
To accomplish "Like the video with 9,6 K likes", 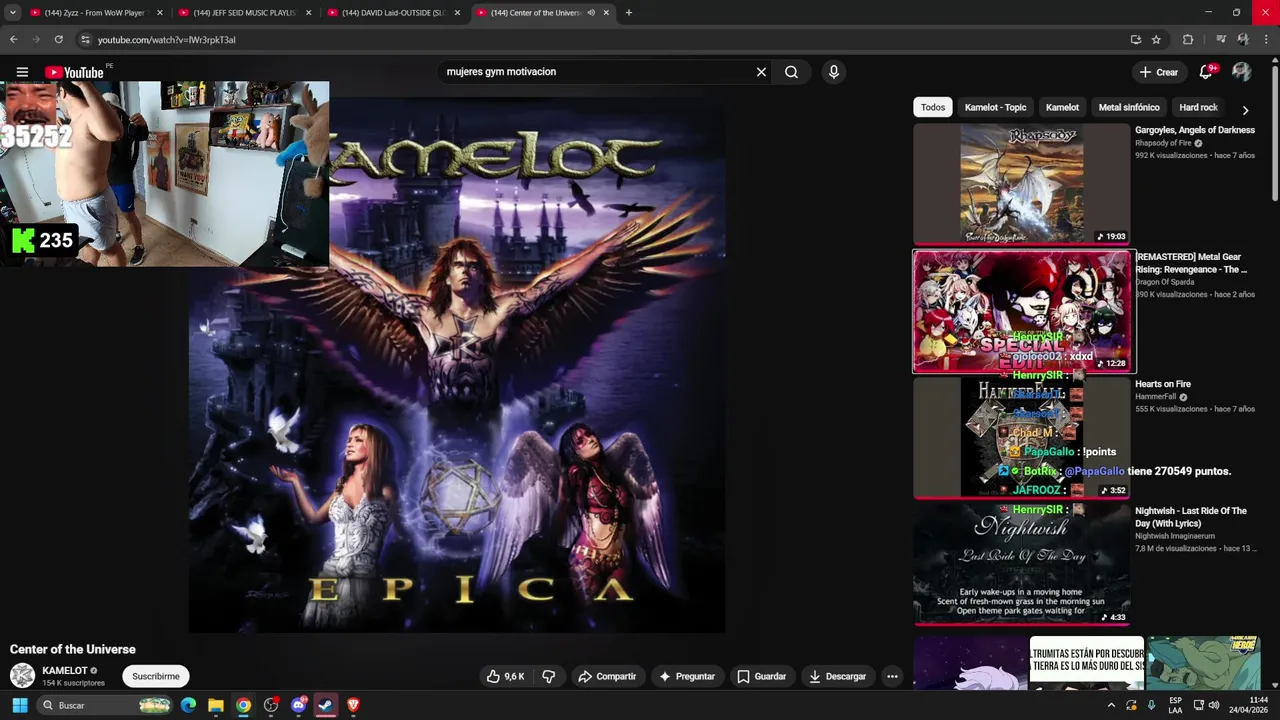I will 506,676.
